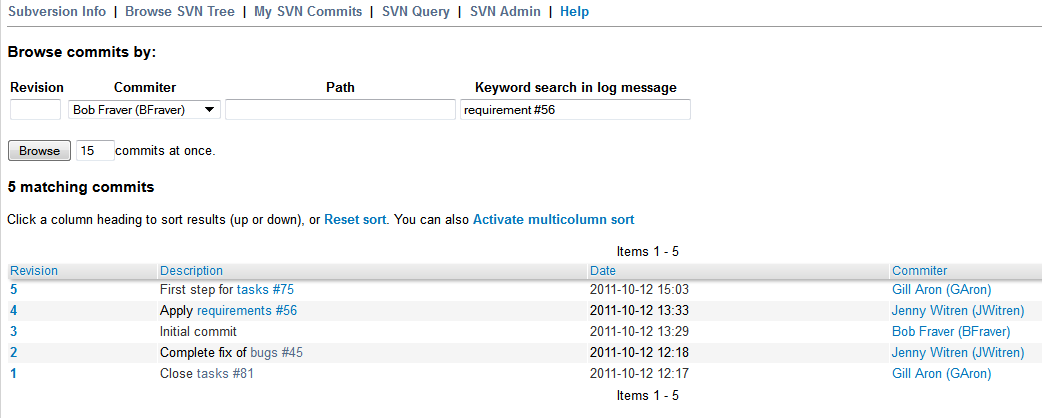Click the Browse button
The height and width of the screenshot is (418, 1042).
click(39, 151)
